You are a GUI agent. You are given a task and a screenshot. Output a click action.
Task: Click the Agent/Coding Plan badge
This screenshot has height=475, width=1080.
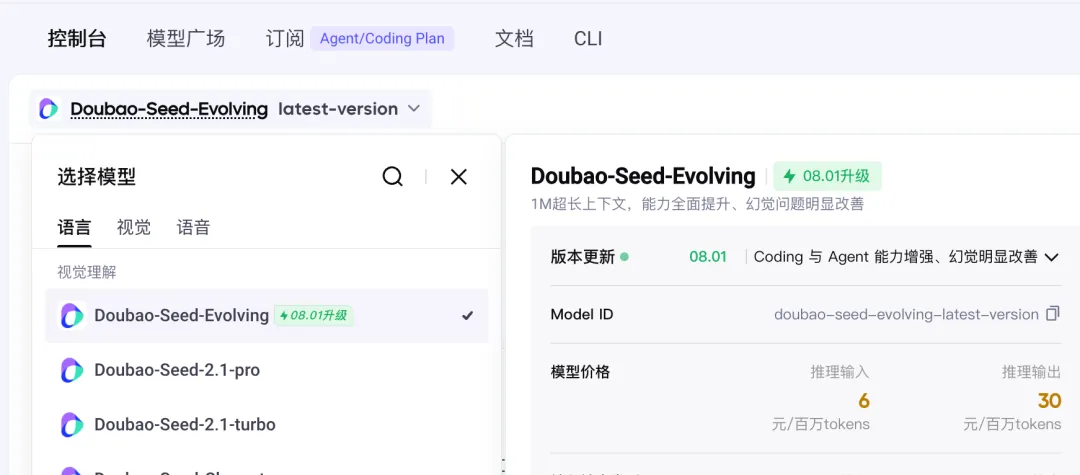pos(382,39)
